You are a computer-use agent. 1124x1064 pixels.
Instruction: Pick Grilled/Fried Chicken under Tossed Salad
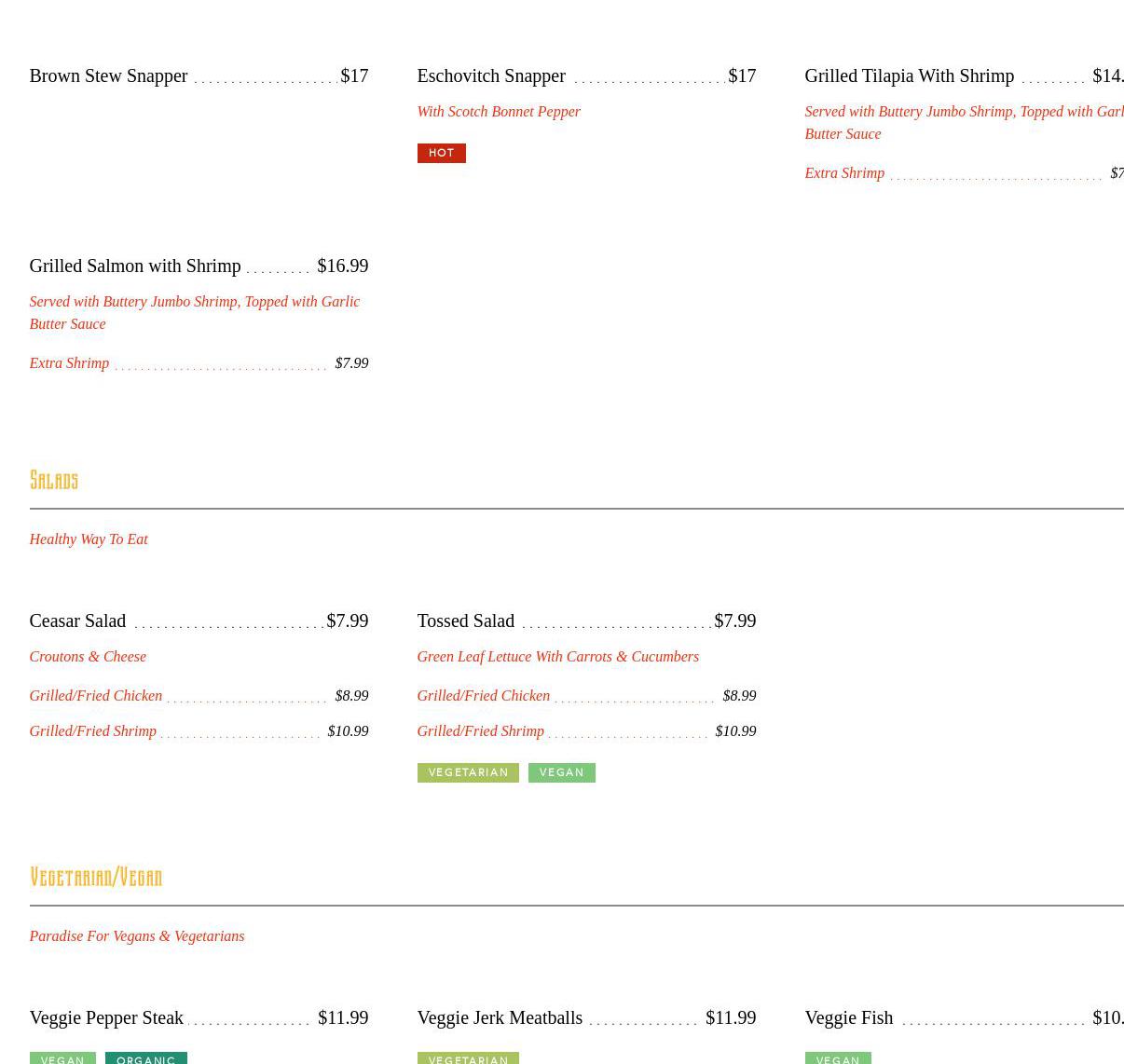tap(483, 696)
